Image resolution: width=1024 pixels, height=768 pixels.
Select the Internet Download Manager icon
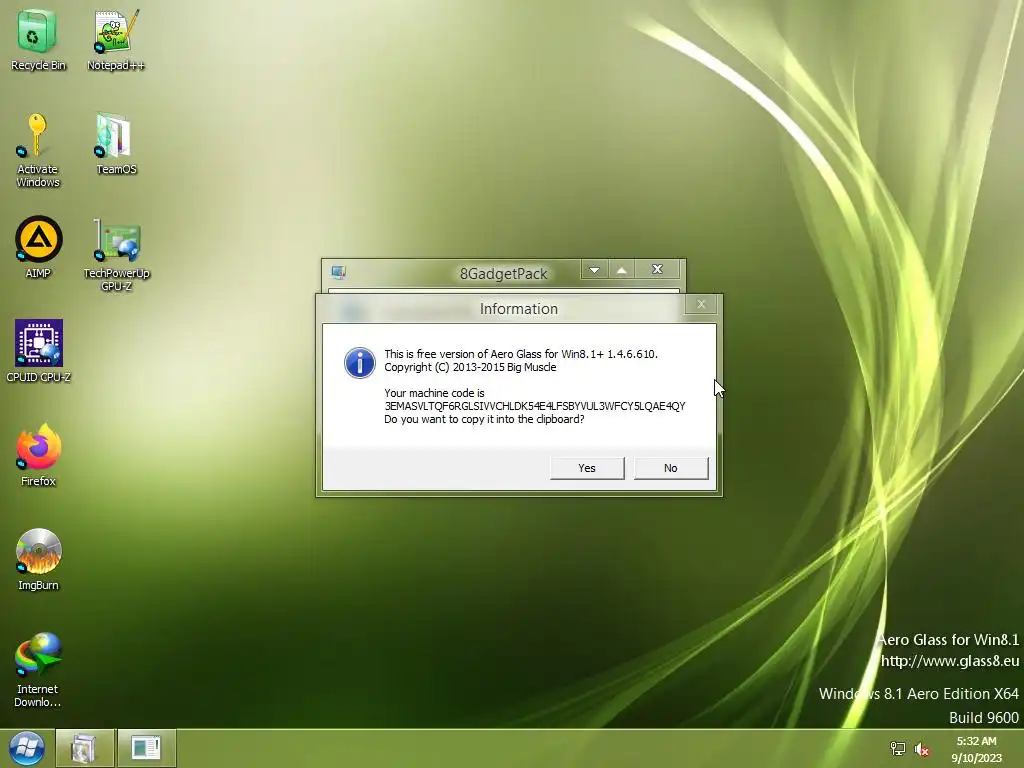pos(38,669)
